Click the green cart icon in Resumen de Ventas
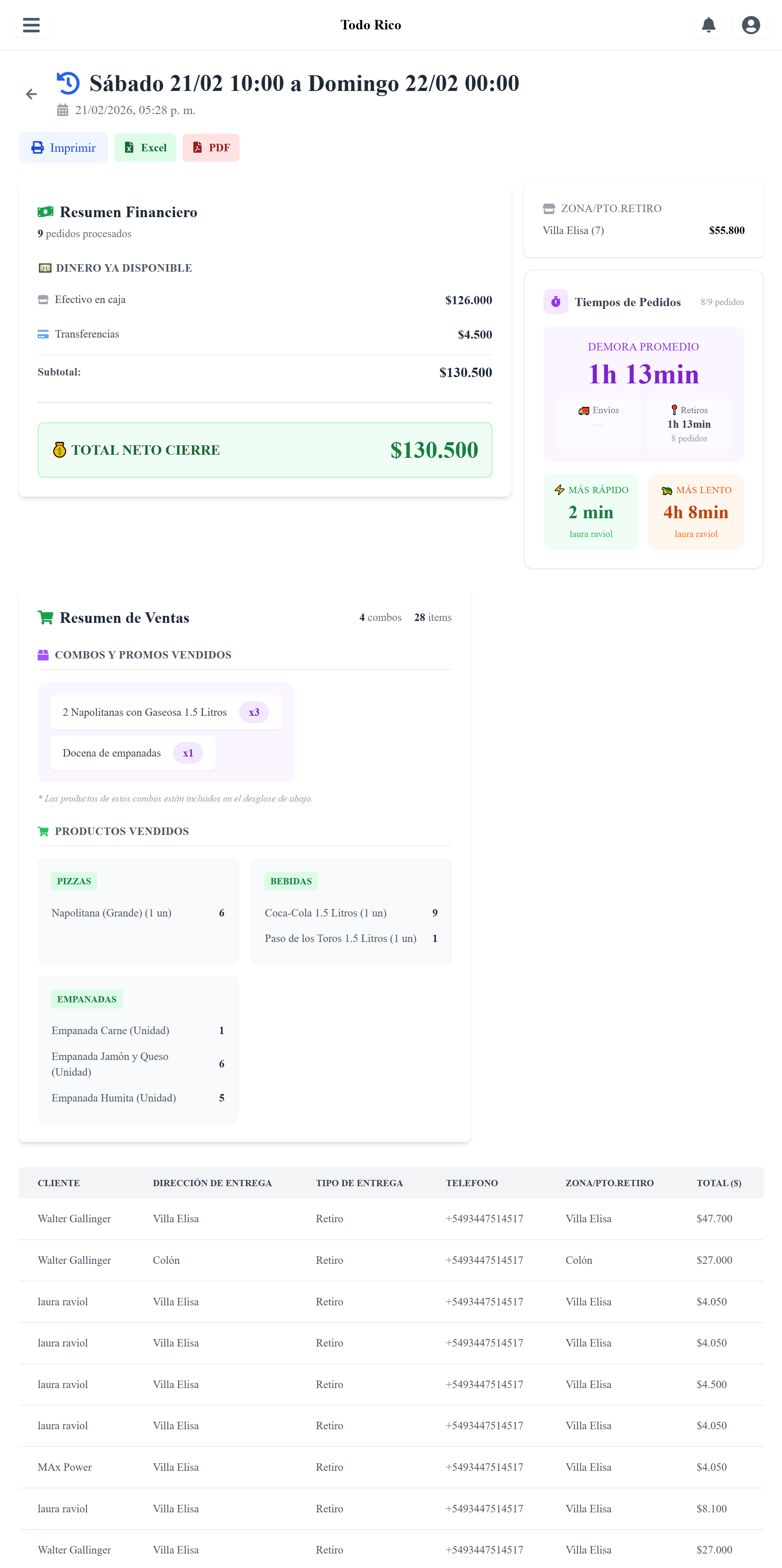 click(45, 617)
